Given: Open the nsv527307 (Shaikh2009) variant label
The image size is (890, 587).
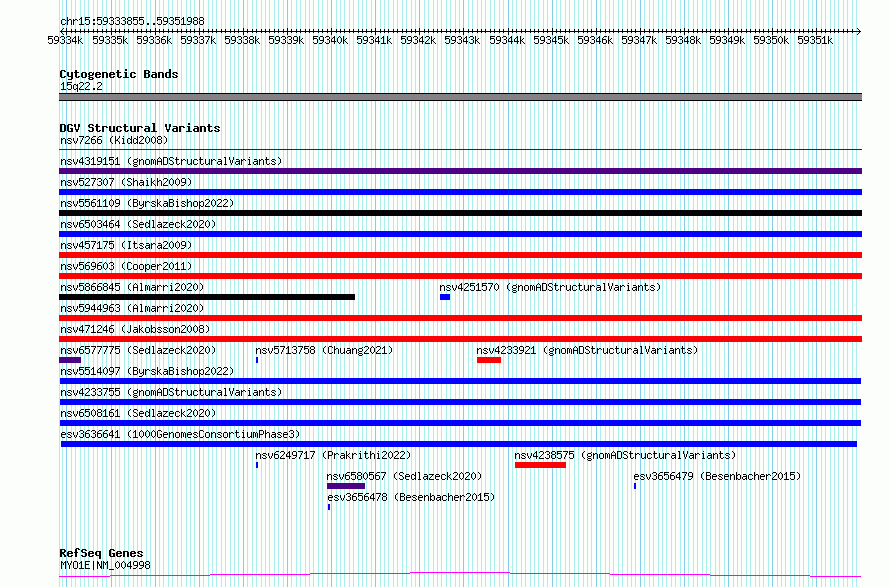Looking at the screenshot, I should click(126, 182).
